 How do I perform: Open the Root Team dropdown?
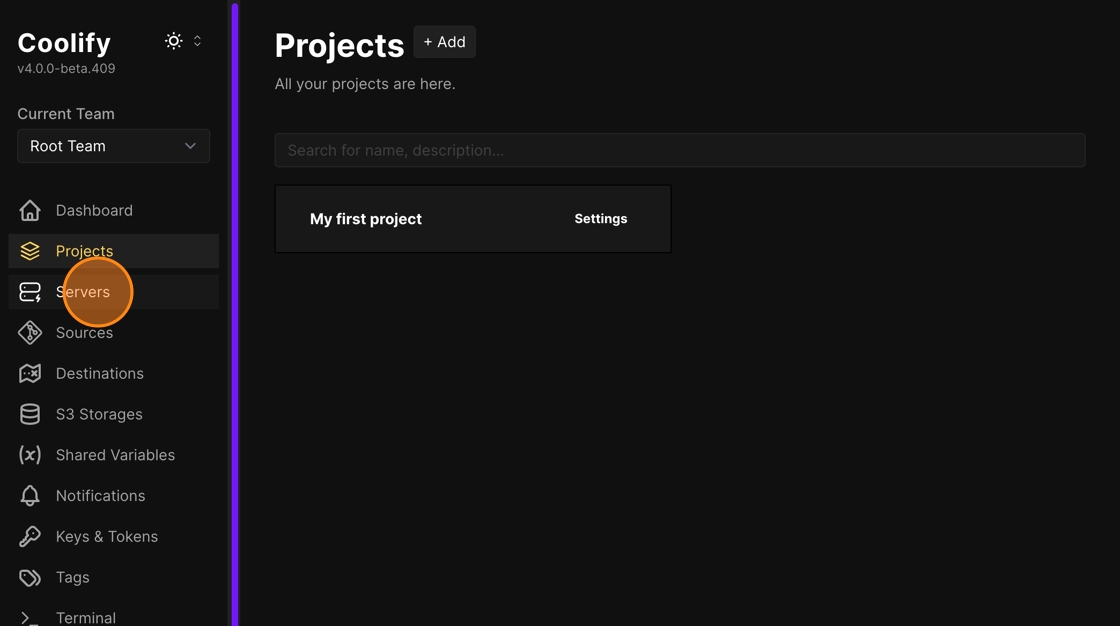[x=113, y=146]
